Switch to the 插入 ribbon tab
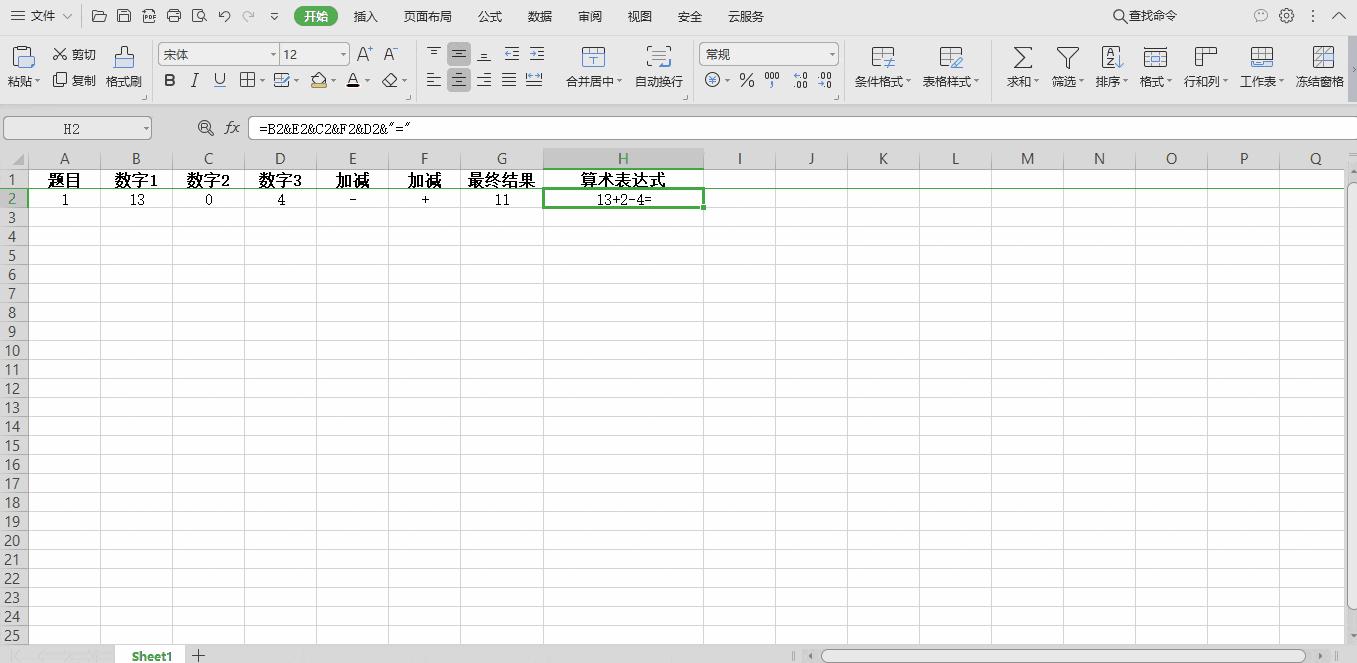Viewport: 1357px width, 663px height. [x=366, y=16]
